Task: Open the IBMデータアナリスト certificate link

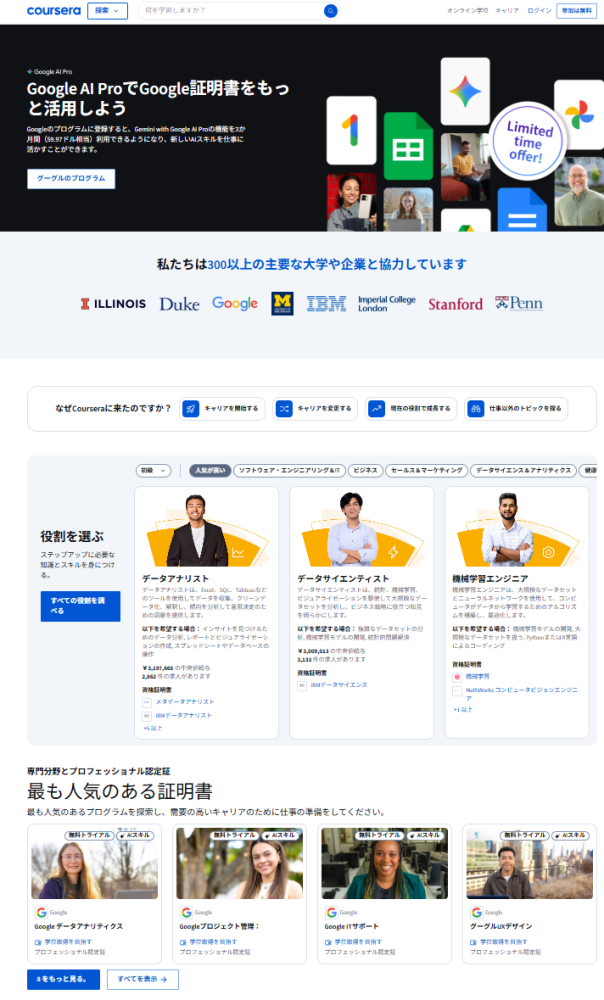Action: (184, 716)
